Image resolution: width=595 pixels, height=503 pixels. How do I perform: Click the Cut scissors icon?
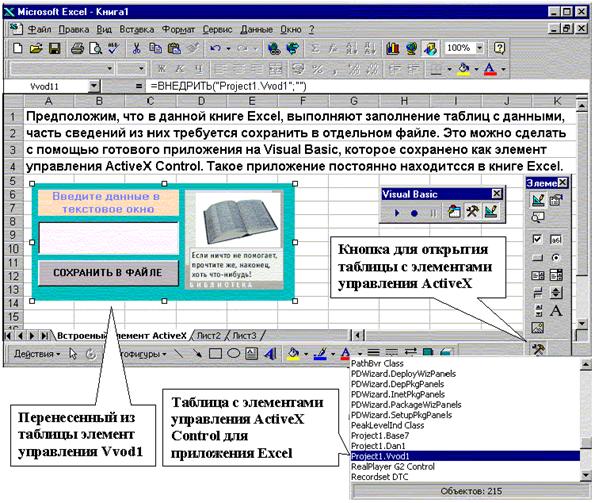[137, 48]
